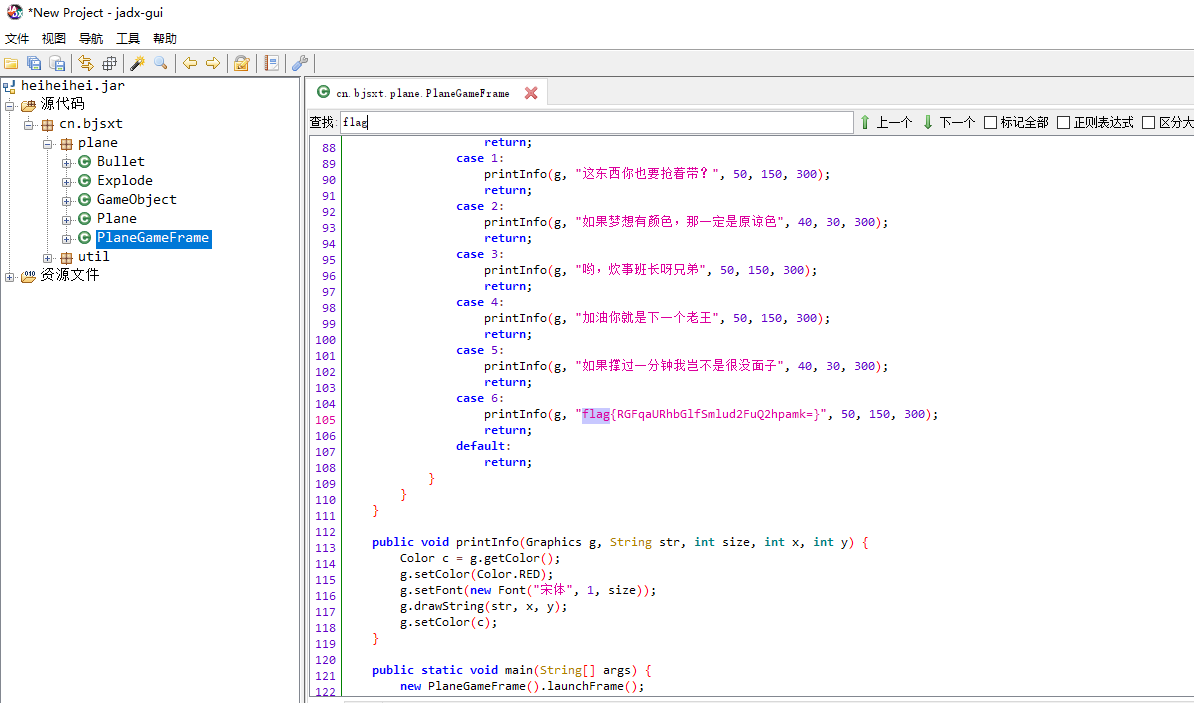Toggle deobfuscation with the padlock icon

point(242,63)
